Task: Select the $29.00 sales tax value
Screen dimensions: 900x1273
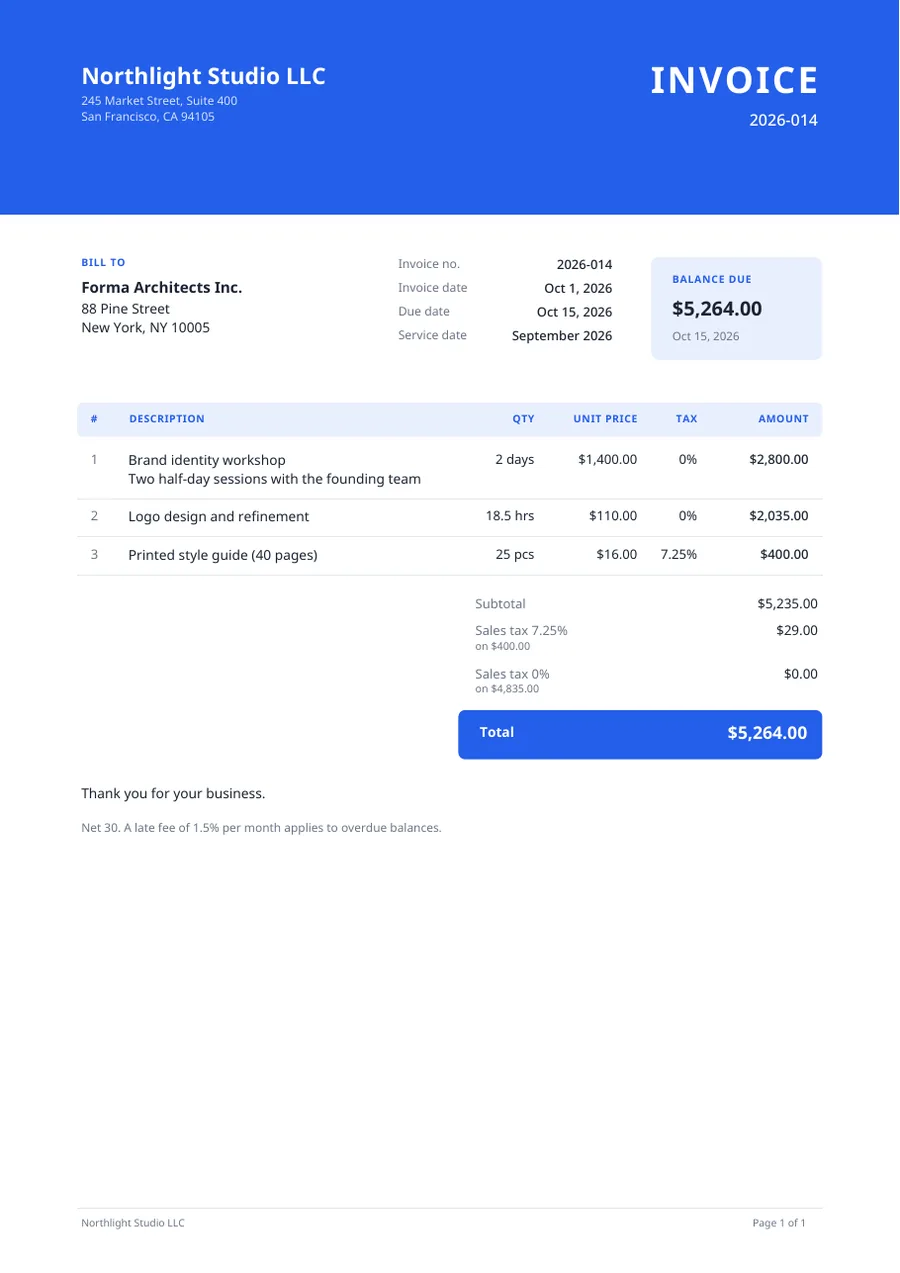Action: 797,631
